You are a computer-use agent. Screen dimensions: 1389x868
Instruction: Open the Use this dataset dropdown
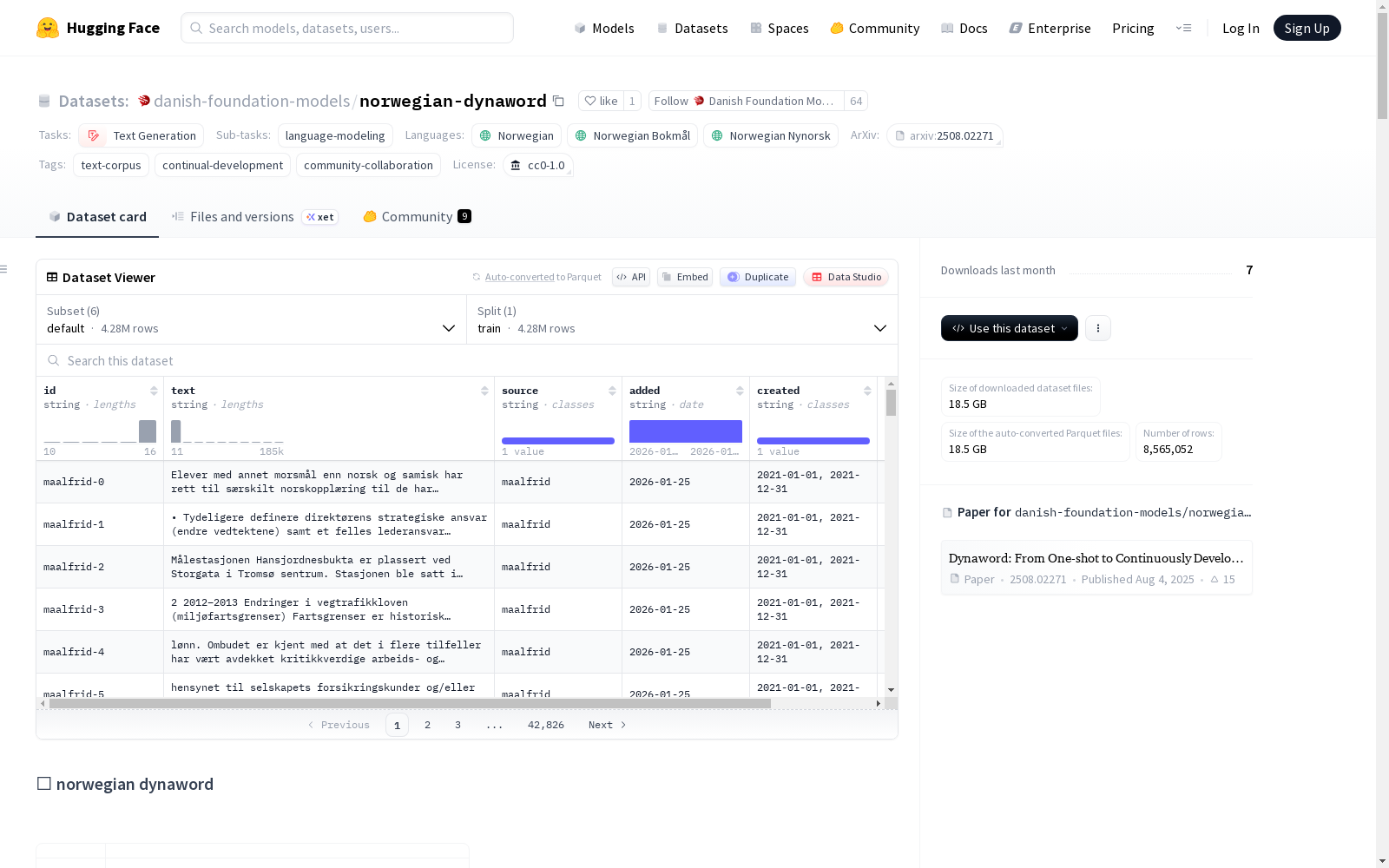coord(1010,328)
